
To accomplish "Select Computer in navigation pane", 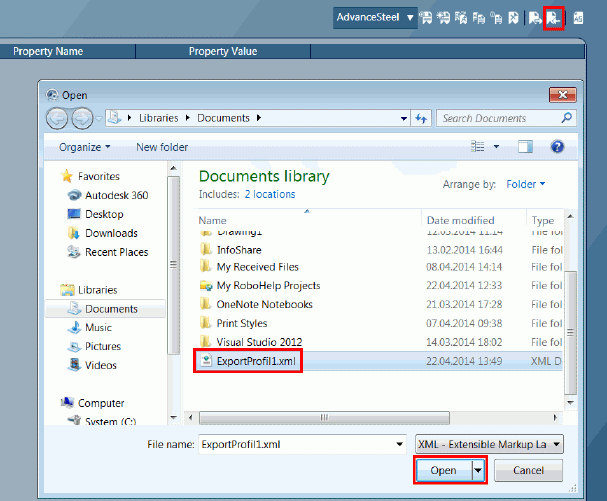I will click(x=101, y=403).
